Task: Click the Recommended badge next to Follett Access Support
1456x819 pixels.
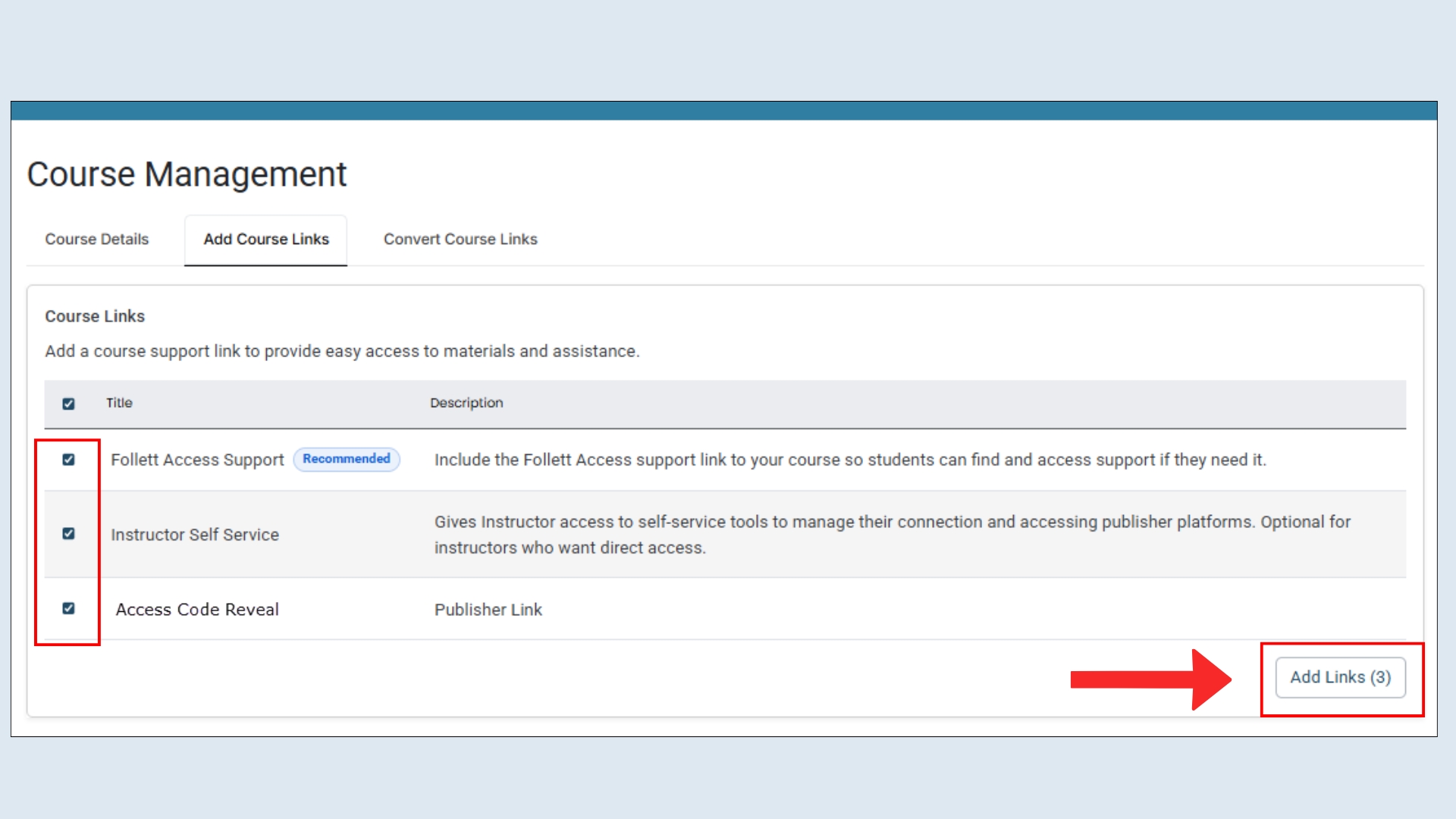Action: (x=347, y=459)
